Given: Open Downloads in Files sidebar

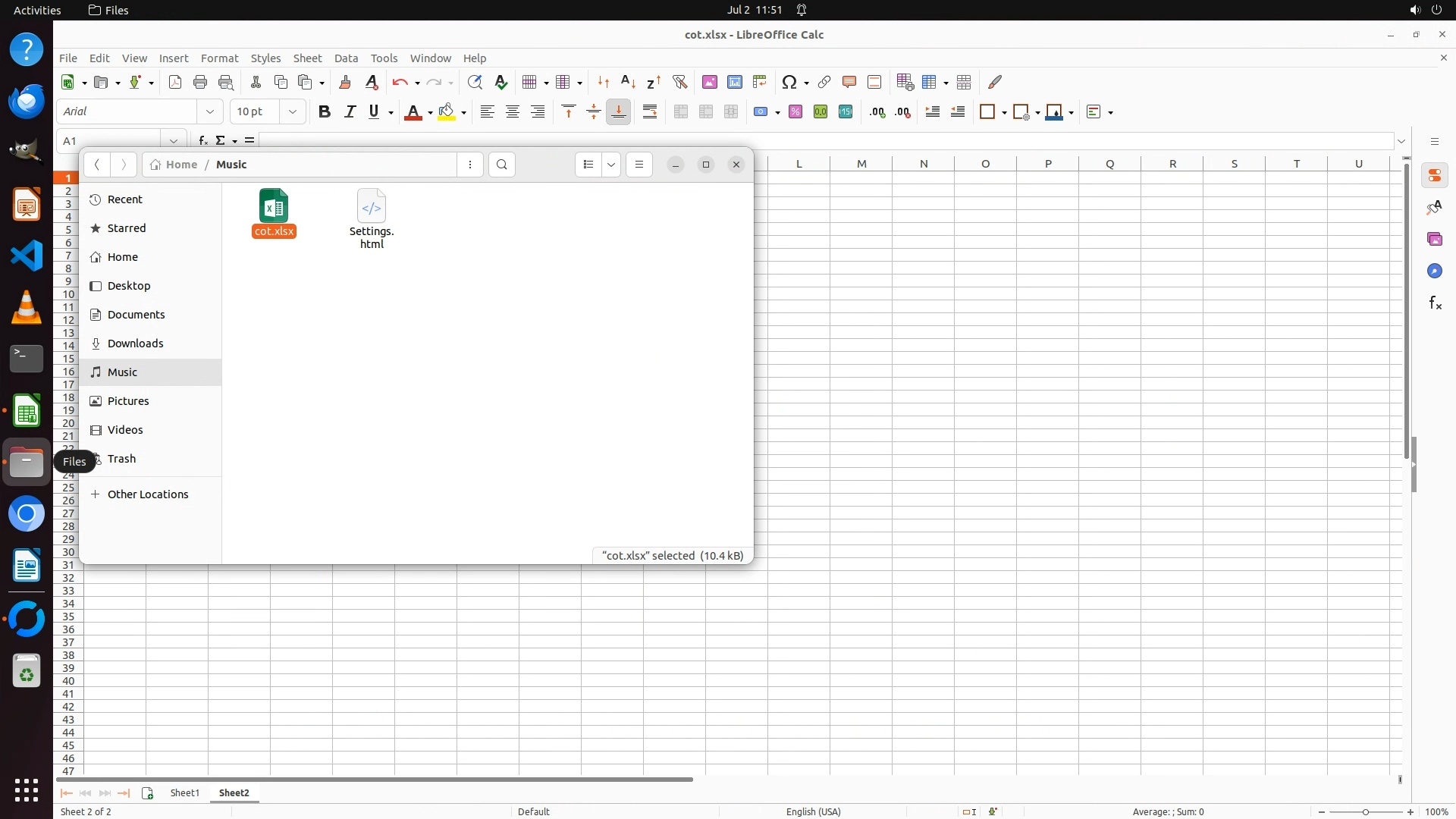Looking at the screenshot, I should pyautogui.click(x=135, y=344).
